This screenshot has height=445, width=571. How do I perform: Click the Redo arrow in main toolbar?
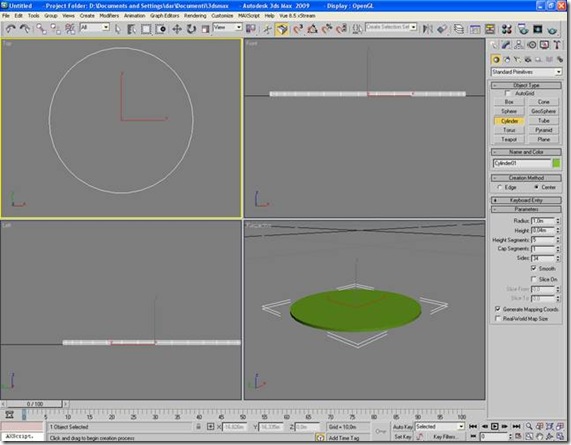tap(25, 29)
